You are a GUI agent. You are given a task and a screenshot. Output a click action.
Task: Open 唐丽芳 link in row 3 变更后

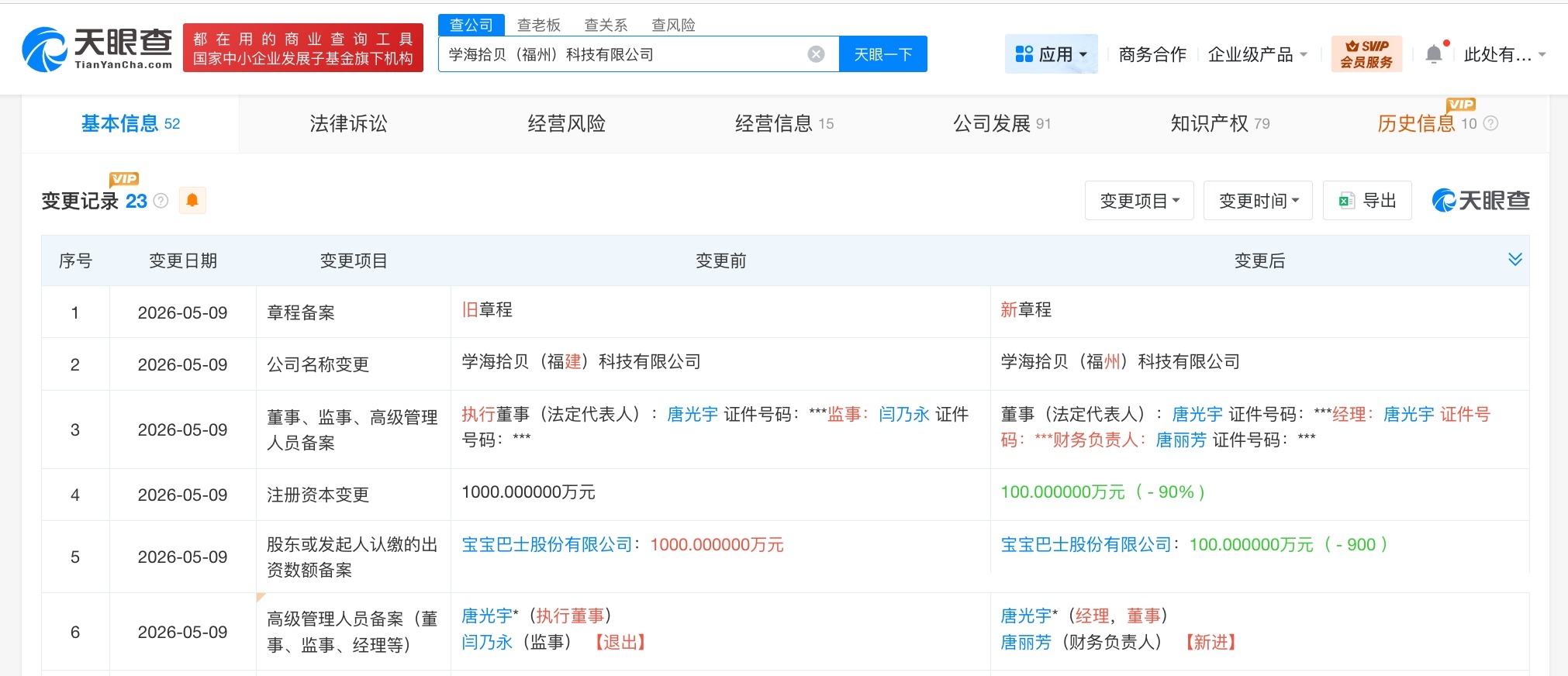(1181, 440)
